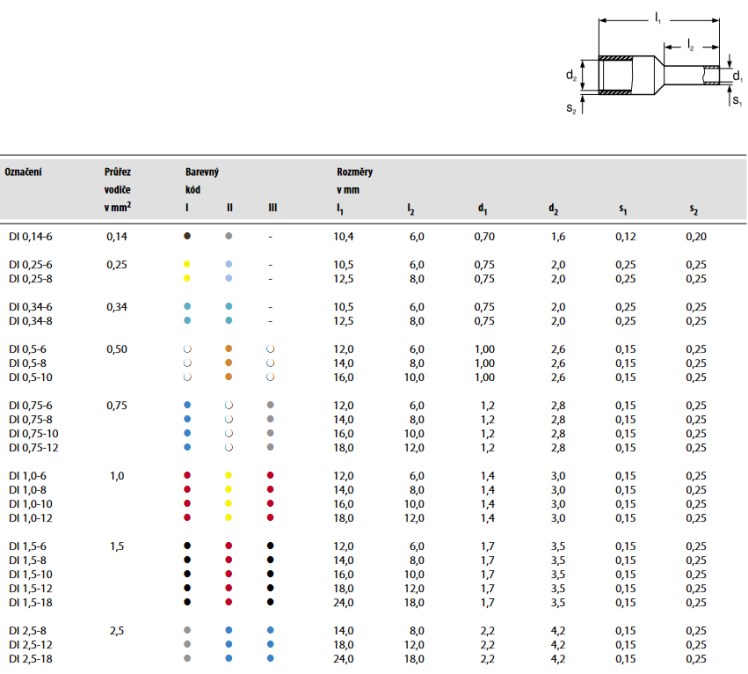Click cross-section value '0,34'
The height and width of the screenshot is (674, 748).
click(117, 307)
